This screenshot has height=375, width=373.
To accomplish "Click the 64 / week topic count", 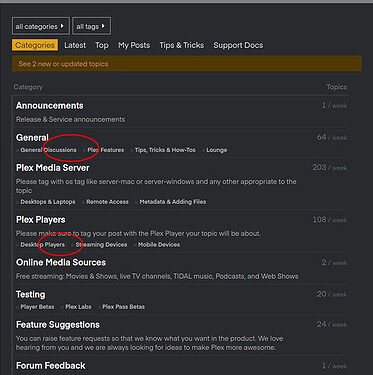I will click(332, 137).
